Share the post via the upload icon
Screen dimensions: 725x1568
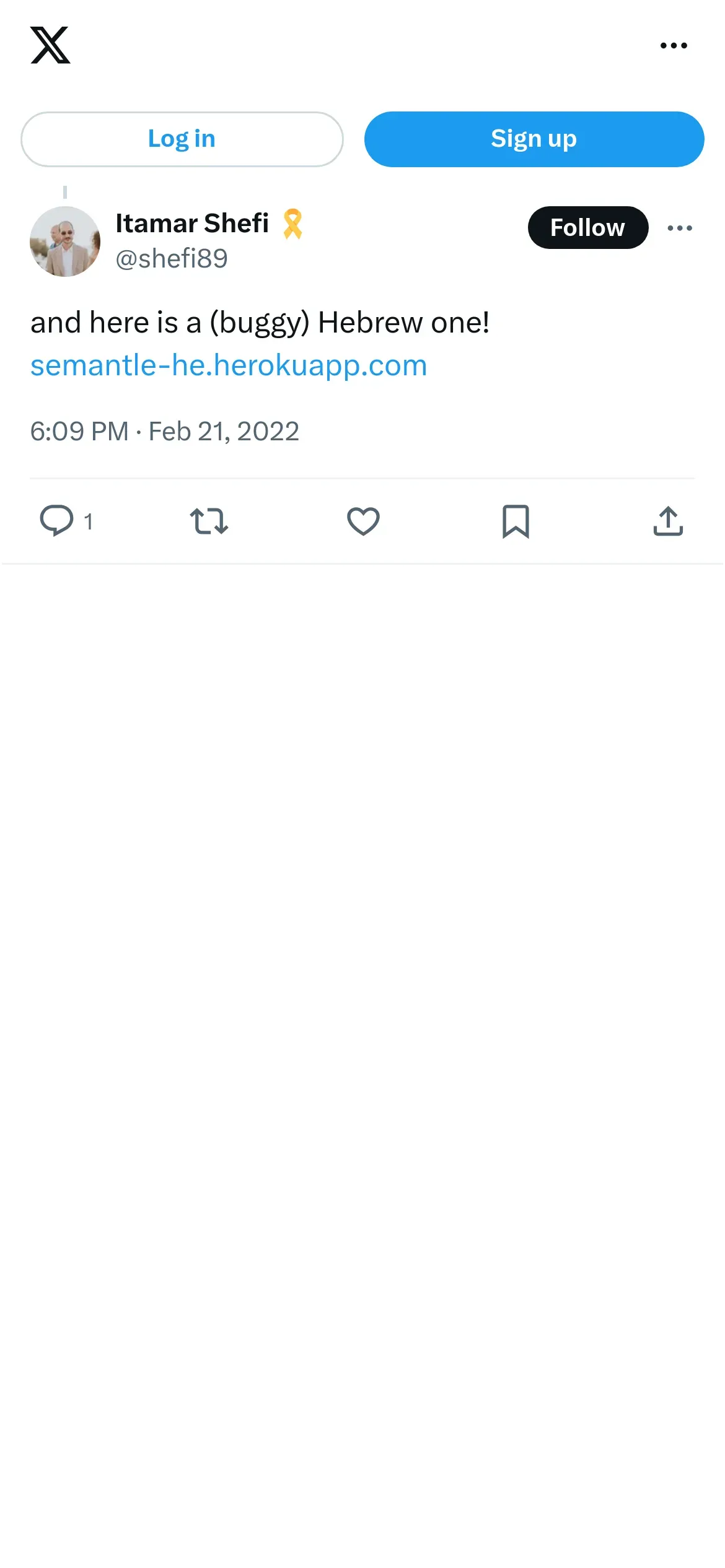(668, 521)
